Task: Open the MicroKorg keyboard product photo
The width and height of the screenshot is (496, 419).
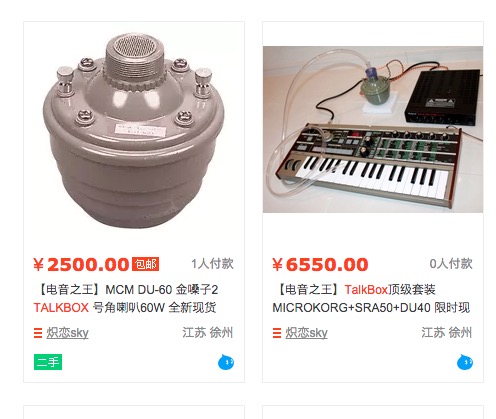Action: (x=373, y=129)
